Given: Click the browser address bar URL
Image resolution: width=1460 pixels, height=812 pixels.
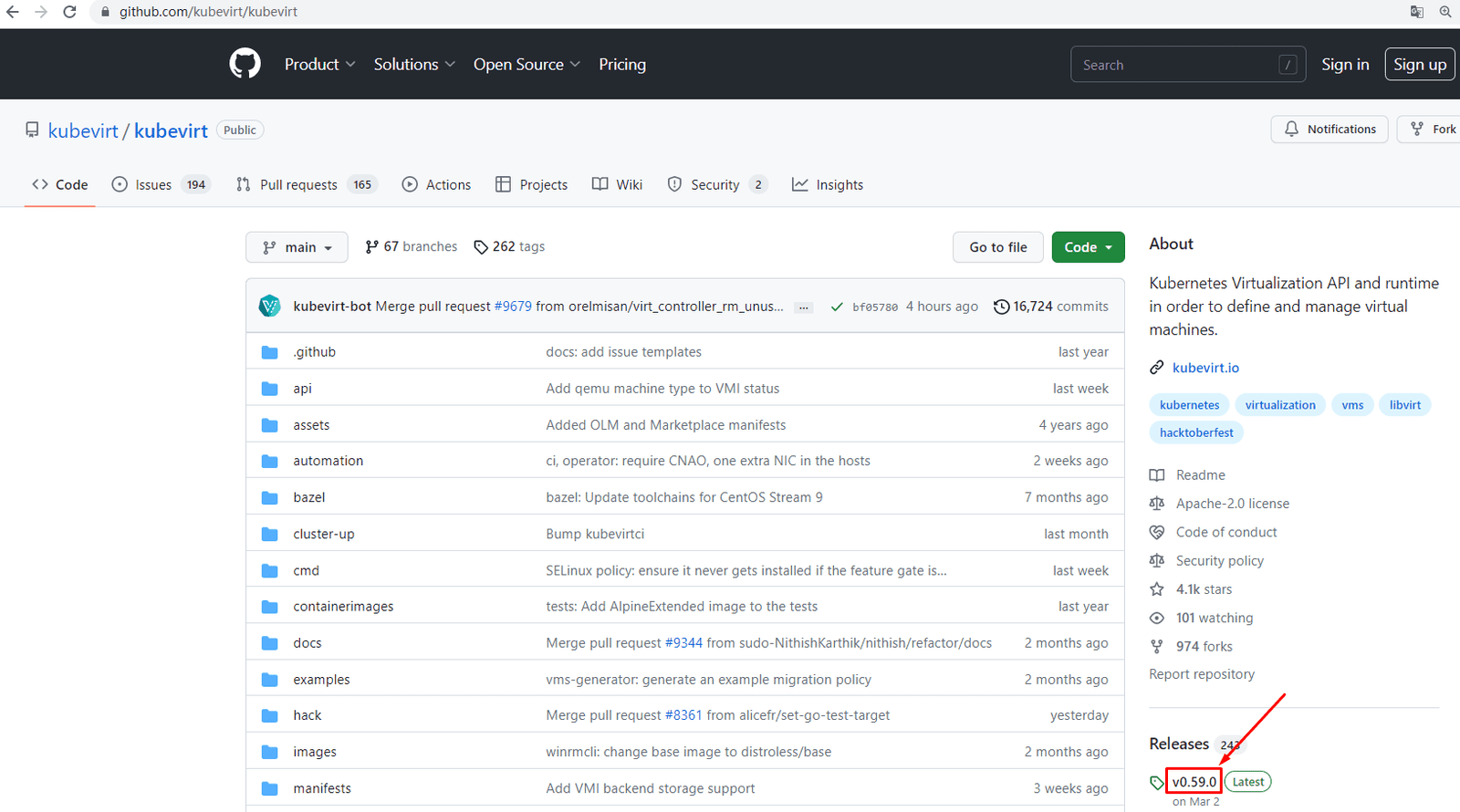Looking at the screenshot, I should (208, 12).
